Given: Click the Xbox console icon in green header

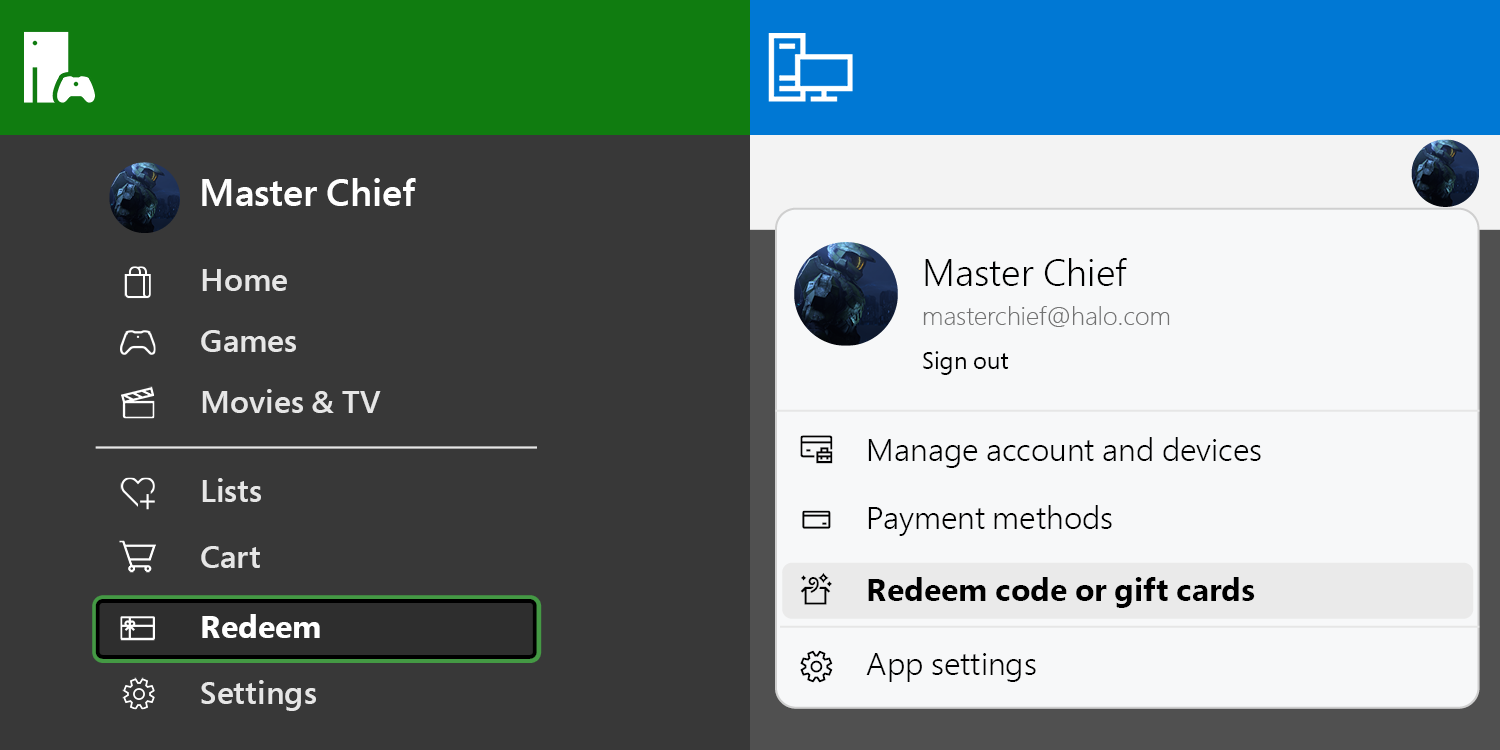Looking at the screenshot, I should coord(59,68).
